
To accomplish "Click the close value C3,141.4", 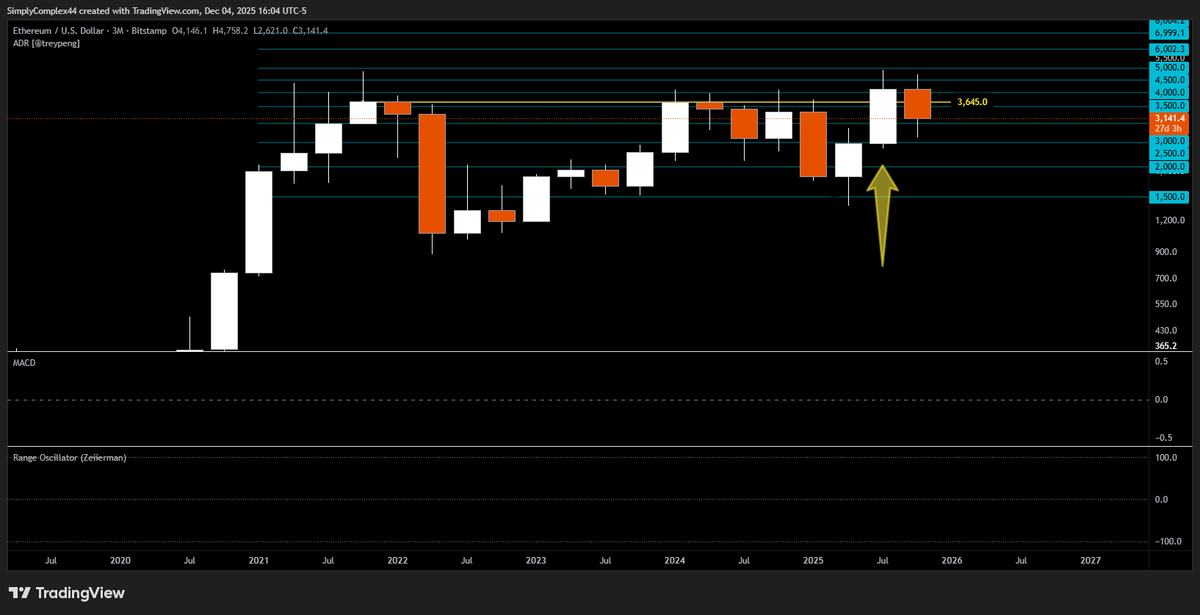I will pyautogui.click(x=311, y=31).
